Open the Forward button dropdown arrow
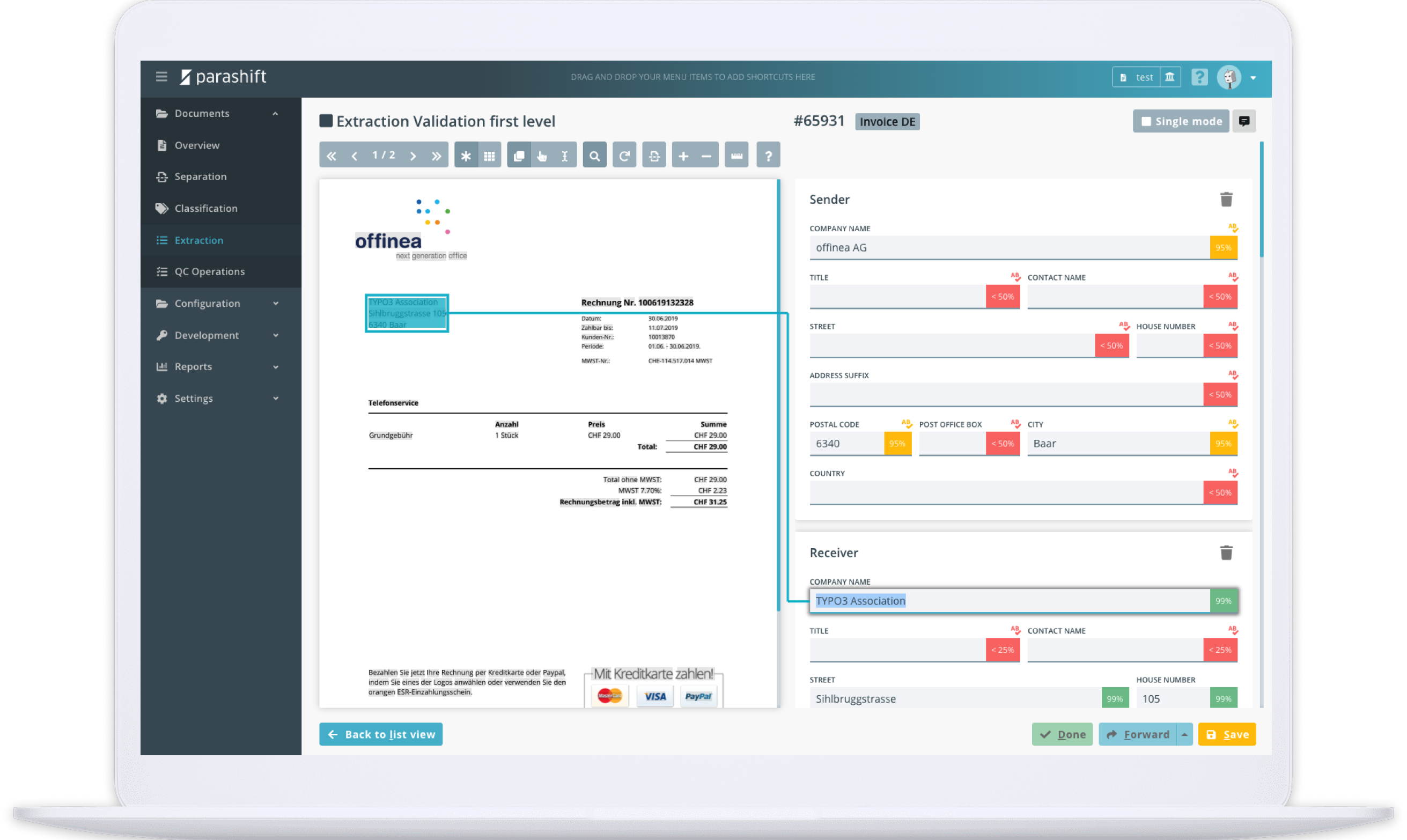Viewport: 1407px width, 840px height. (1184, 734)
